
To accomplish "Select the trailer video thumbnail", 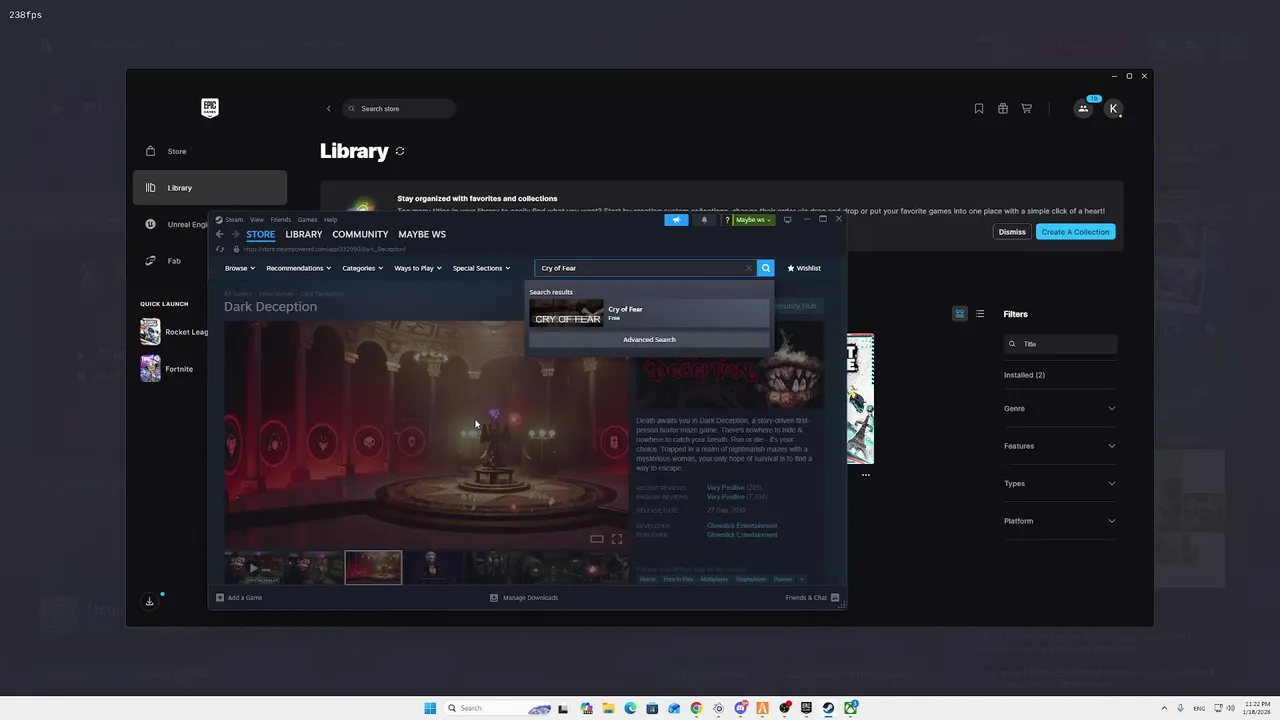I will (x=254, y=568).
